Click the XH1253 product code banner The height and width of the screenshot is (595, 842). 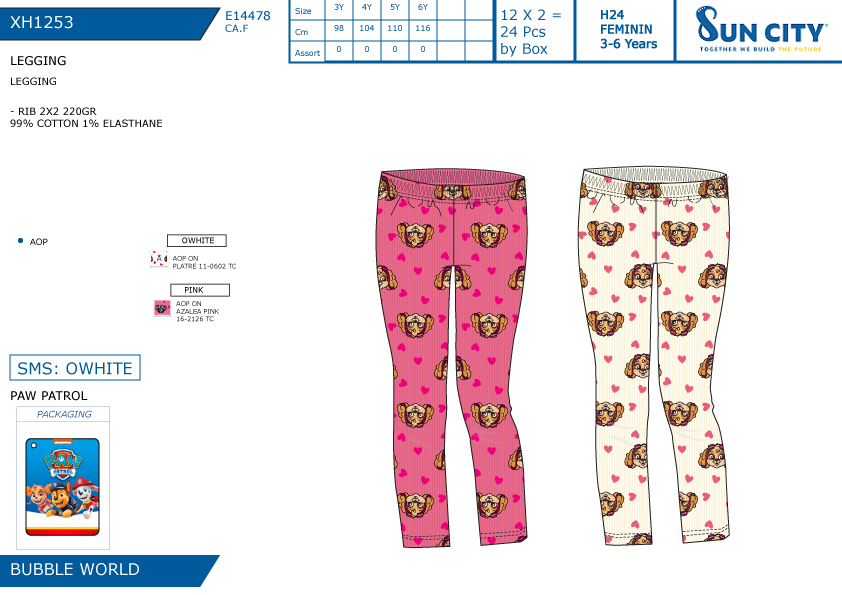click(105, 24)
